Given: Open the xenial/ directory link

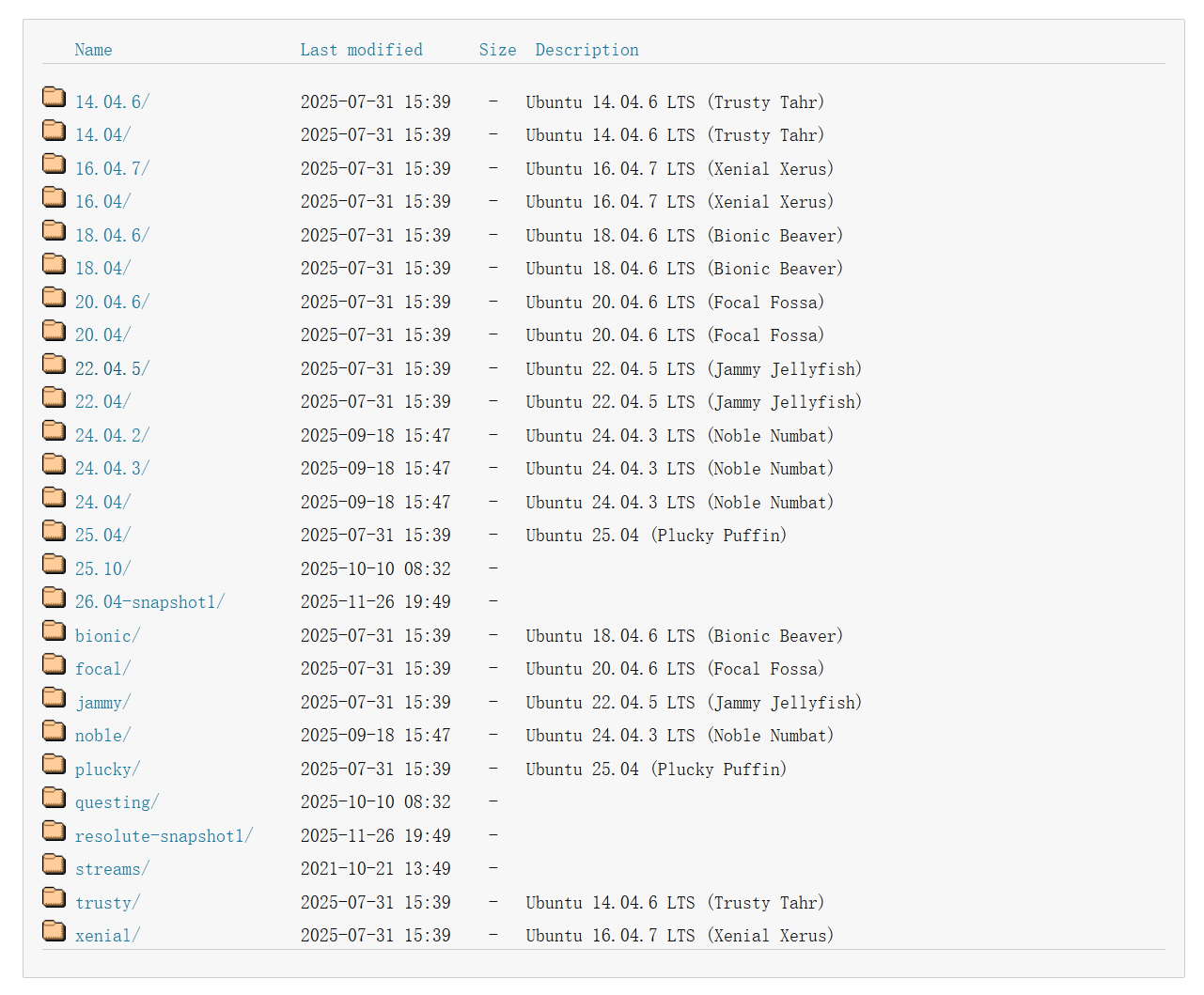Looking at the screenshot, I should 107,936.
